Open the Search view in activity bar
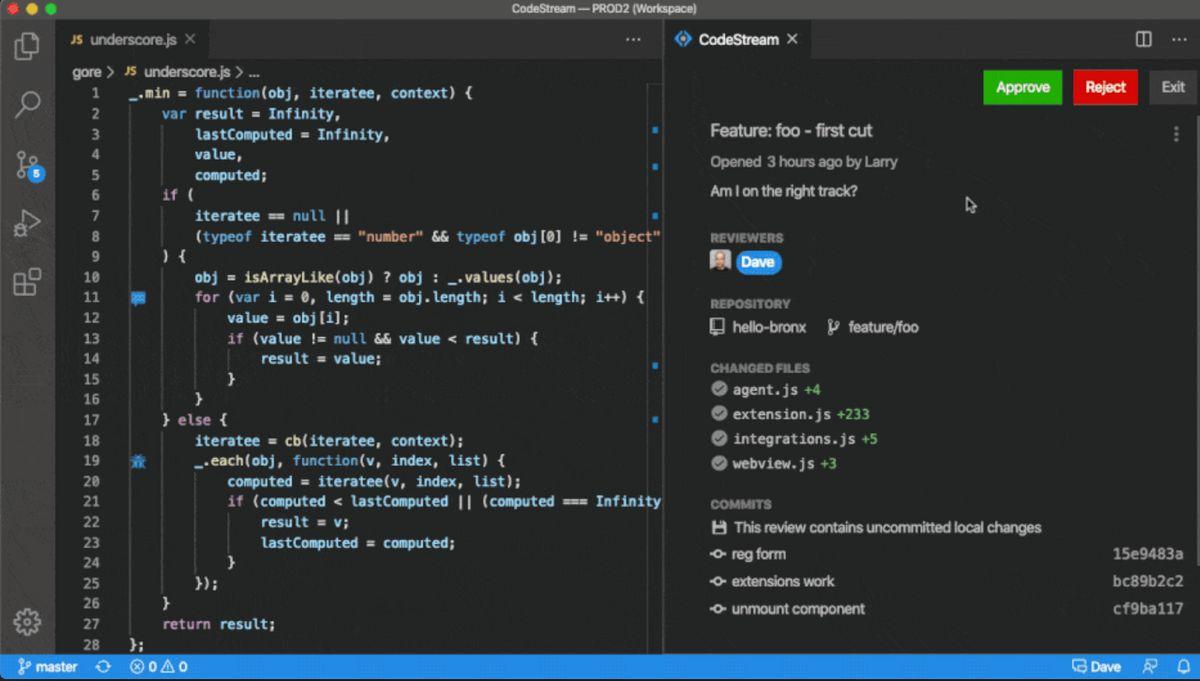The height and width of the screenshot is (681, 1200). (27, 104)
